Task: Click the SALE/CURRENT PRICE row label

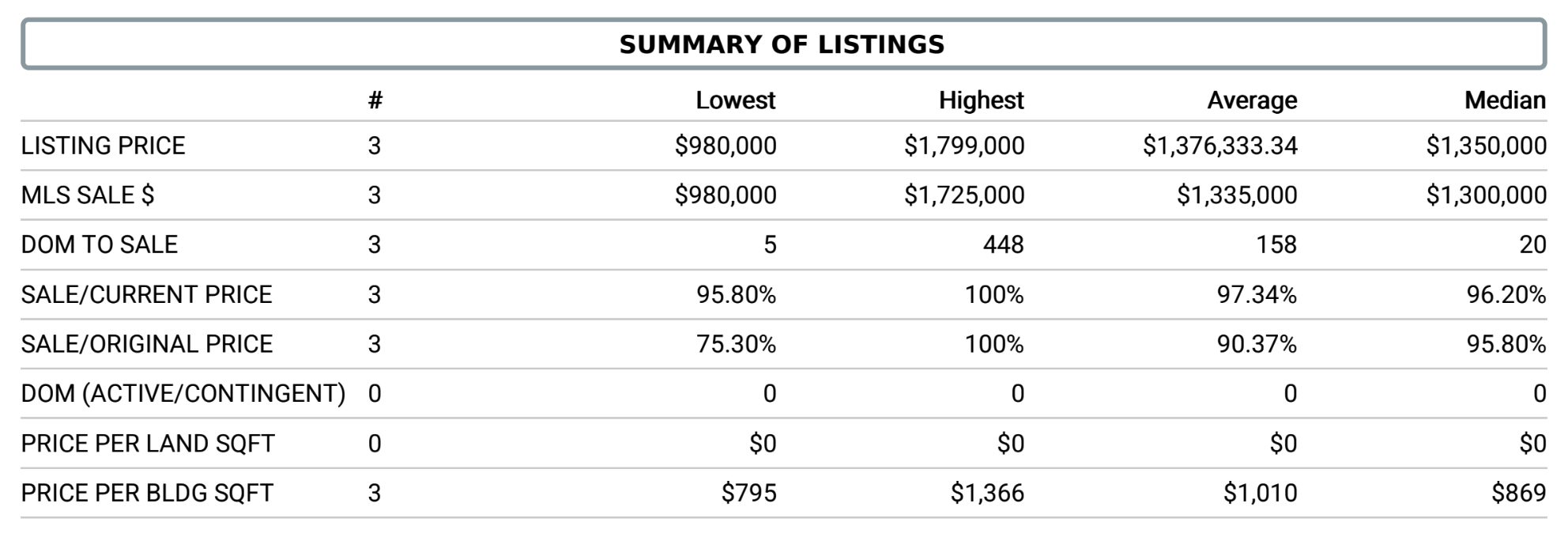Action: [146, 294]
